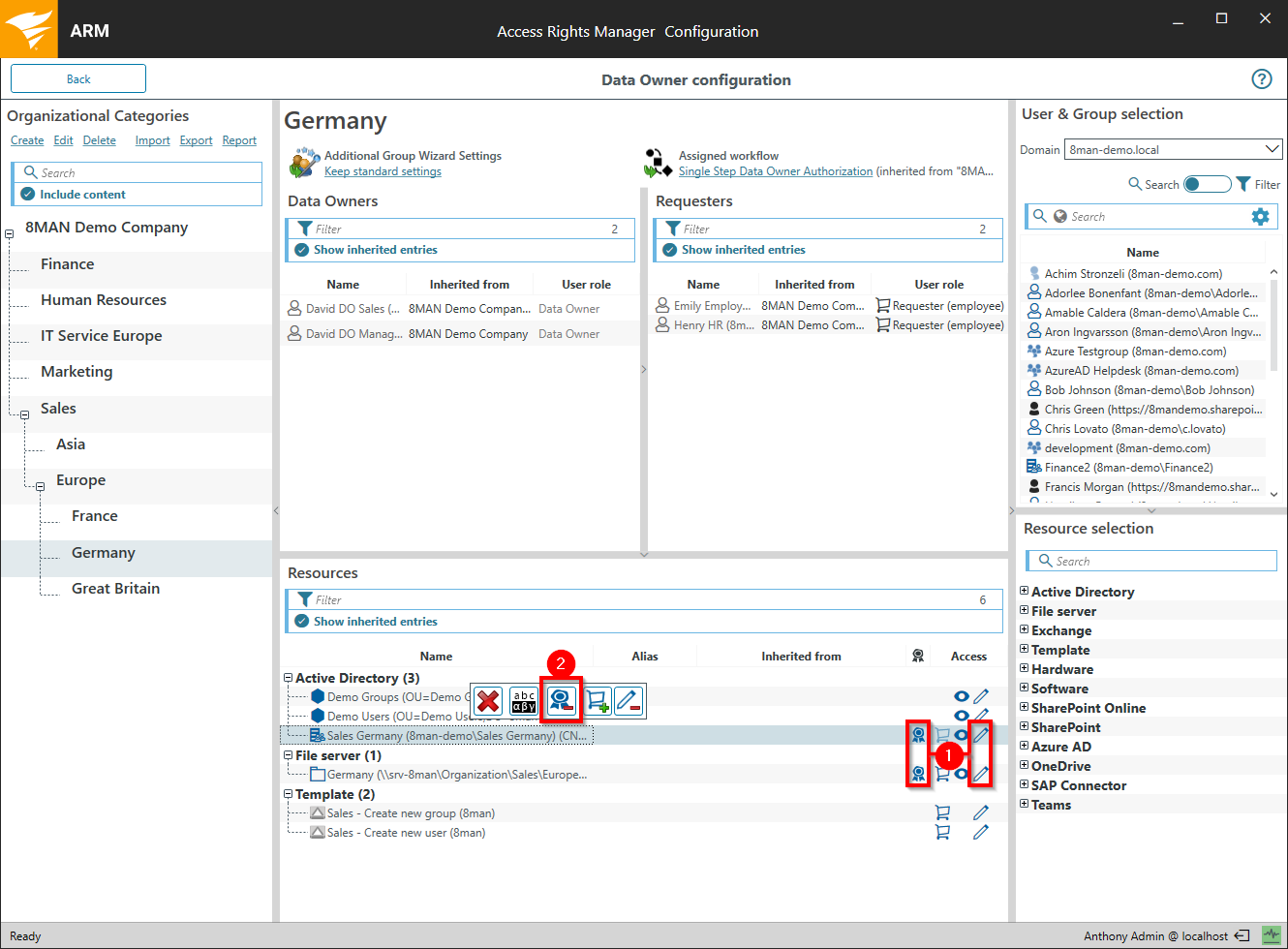The image size is (1288, 949).
Task: Click the add shopping cart icon in popup toolbar
Action: [x=597, y=700]
